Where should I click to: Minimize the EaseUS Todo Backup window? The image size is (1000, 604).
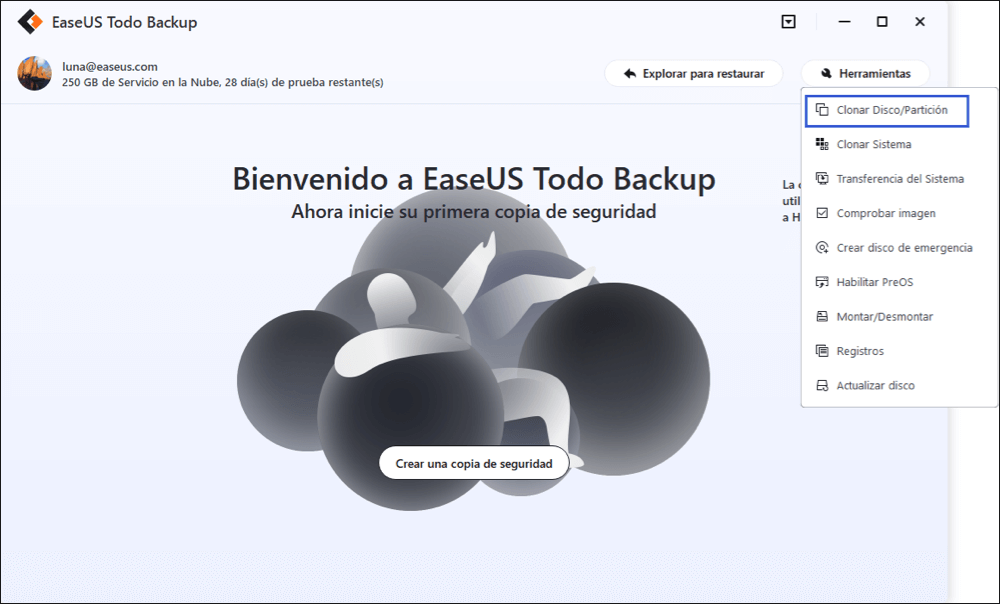point(844,22)
